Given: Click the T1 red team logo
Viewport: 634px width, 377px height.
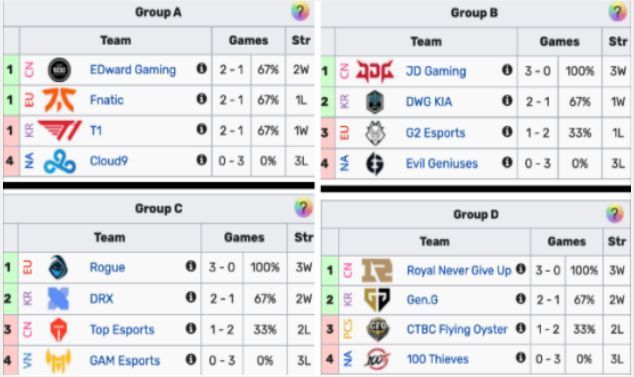Looking at the screenshot, I should pyautogui.click(x=60, y=130).
